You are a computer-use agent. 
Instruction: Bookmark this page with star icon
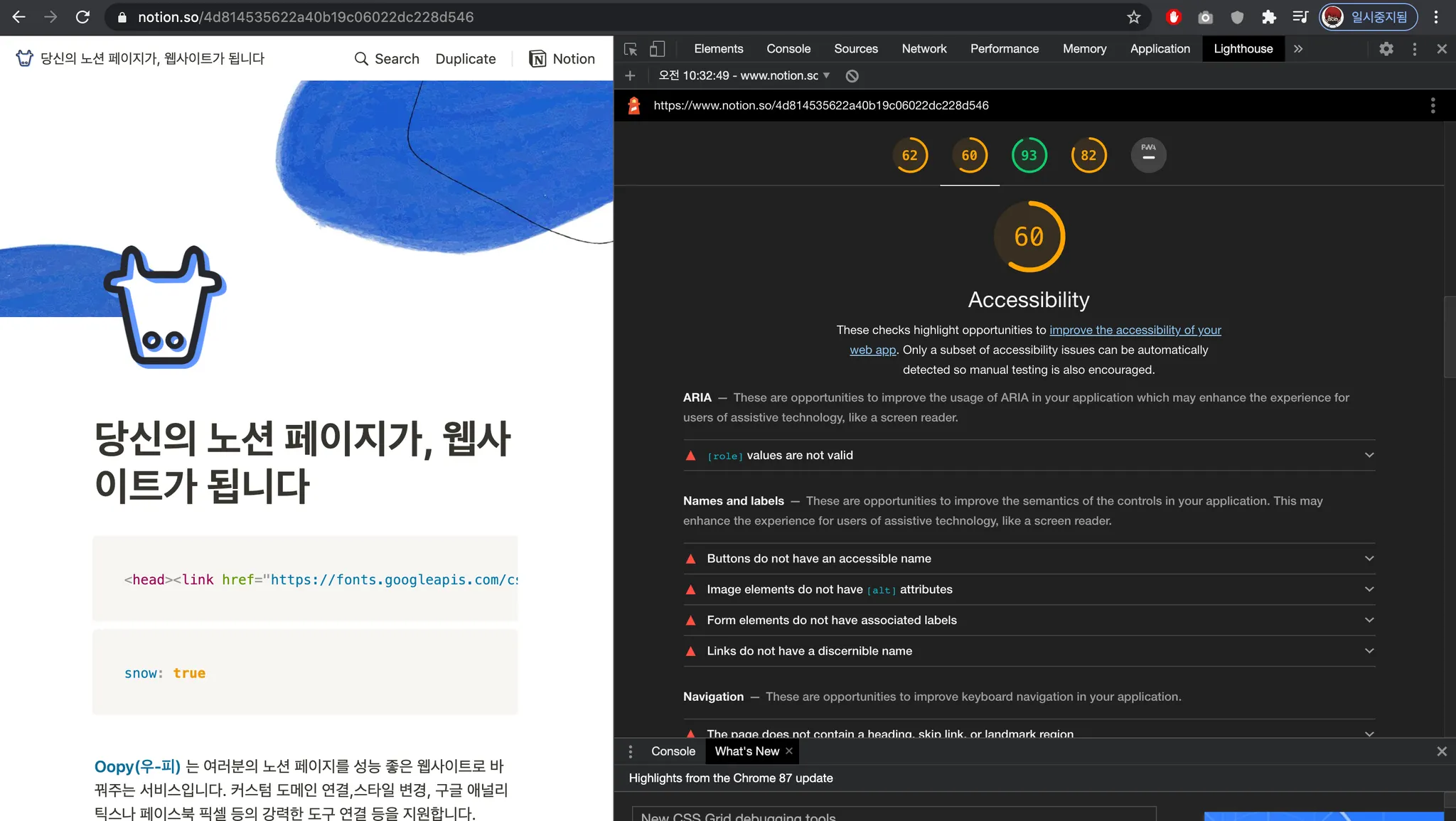tap(1133, 17)
